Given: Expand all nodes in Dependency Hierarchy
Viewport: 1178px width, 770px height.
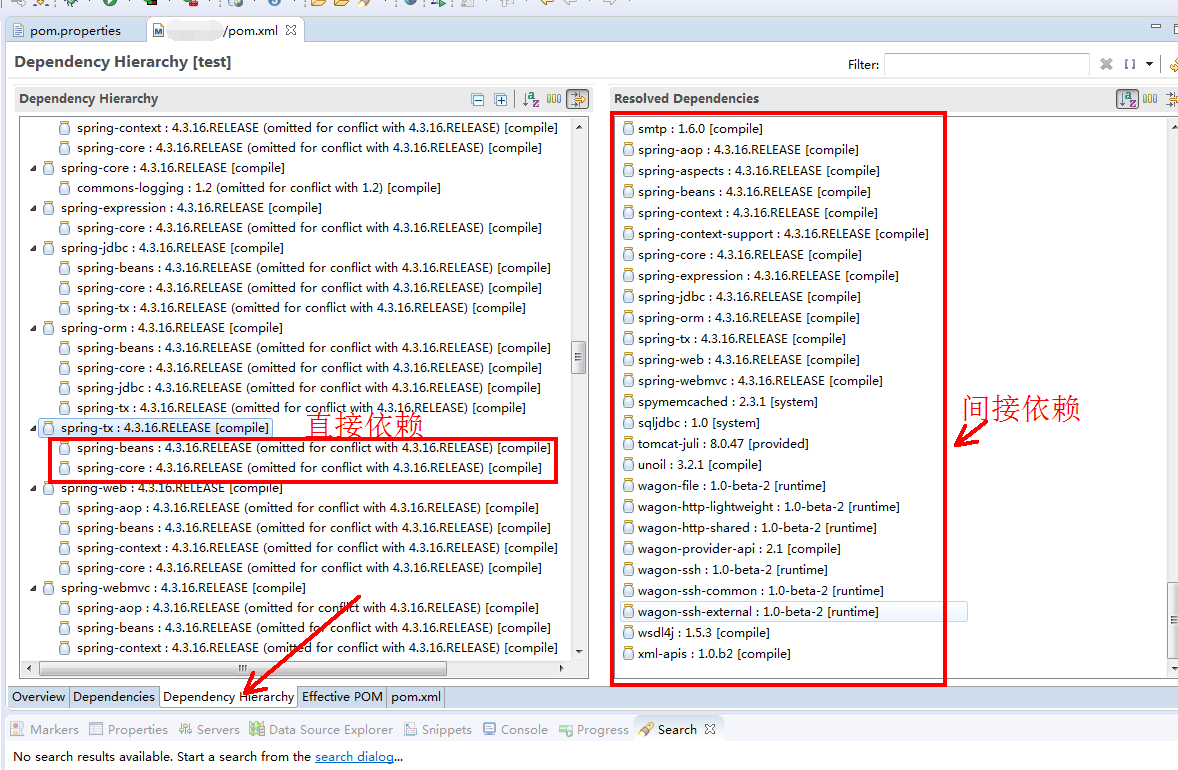Looking at the screenshot, I should tap(500, 99).
